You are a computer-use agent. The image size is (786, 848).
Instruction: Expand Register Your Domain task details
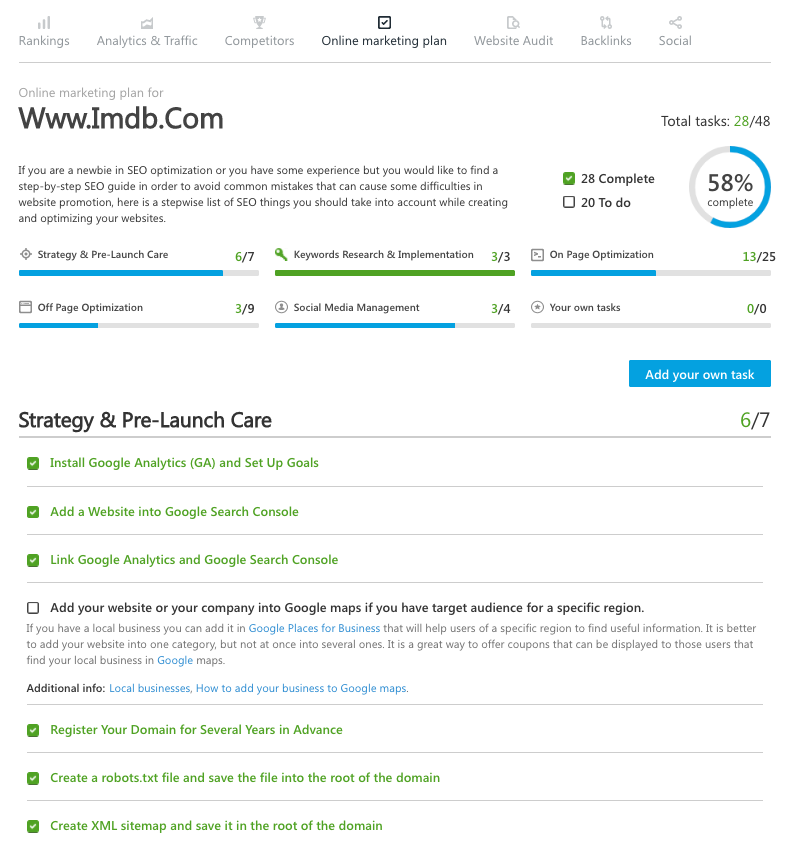(196, 730)
